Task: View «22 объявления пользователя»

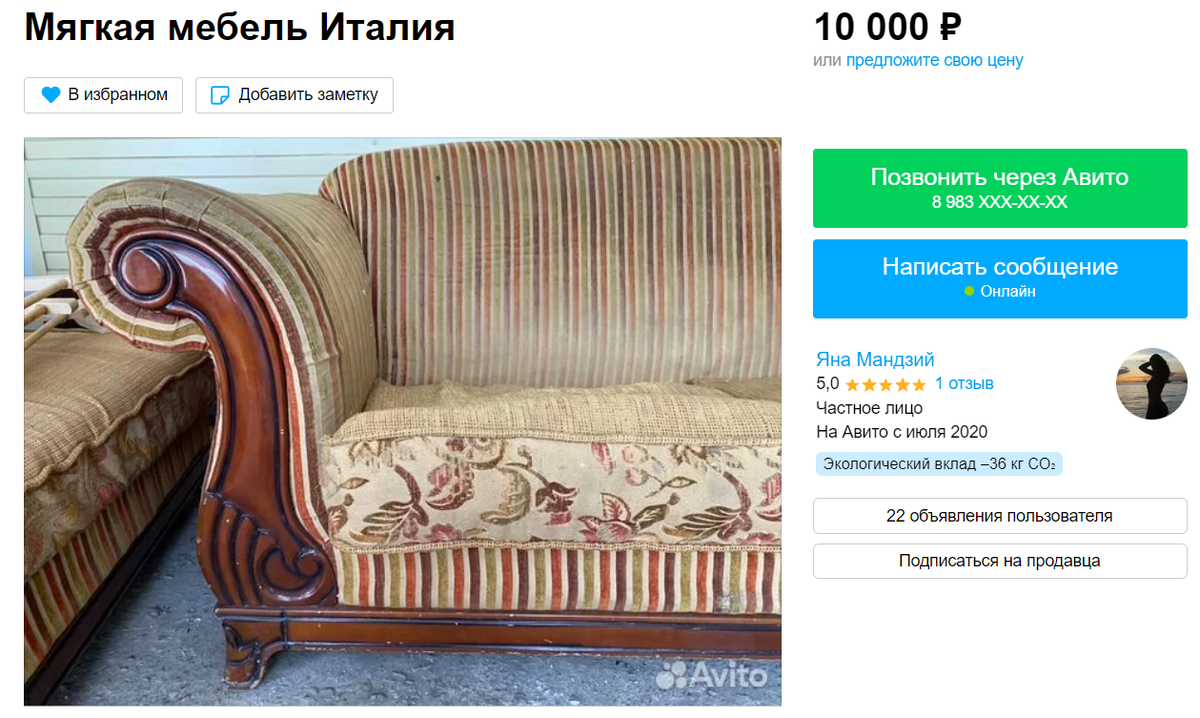Action: point(1000,516)
